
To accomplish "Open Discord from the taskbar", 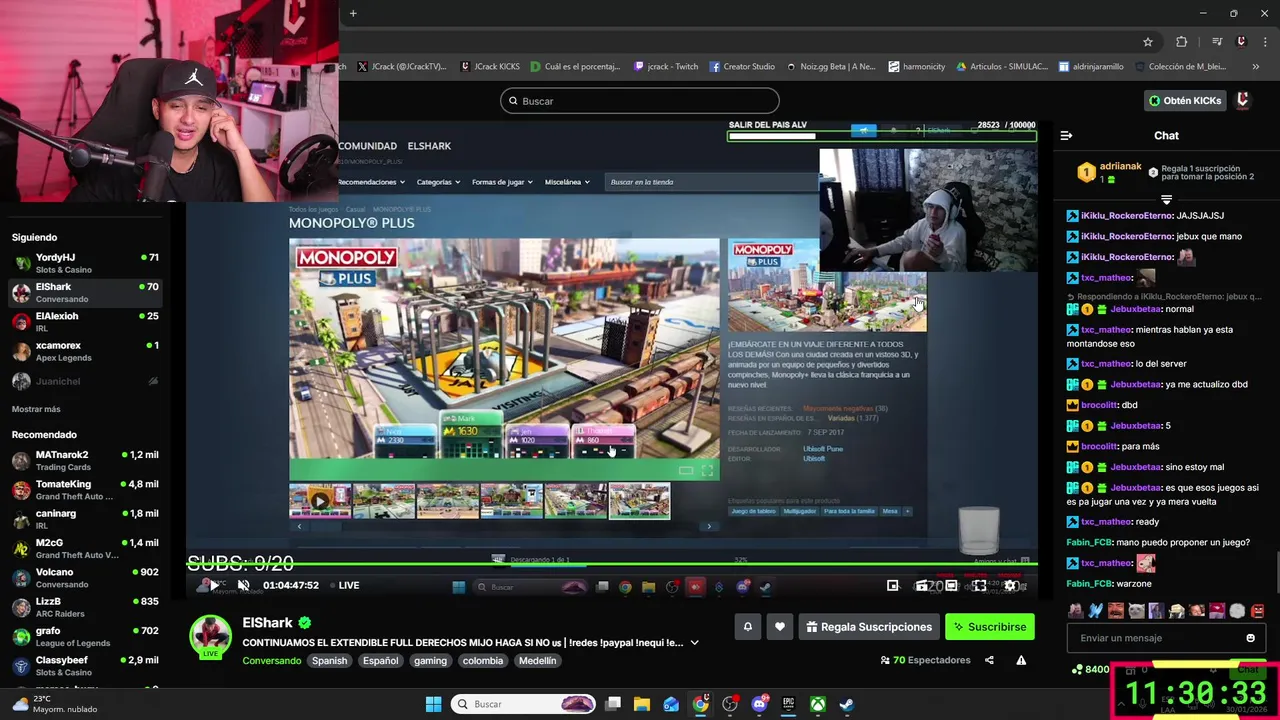I will click(x=759, y=704).
